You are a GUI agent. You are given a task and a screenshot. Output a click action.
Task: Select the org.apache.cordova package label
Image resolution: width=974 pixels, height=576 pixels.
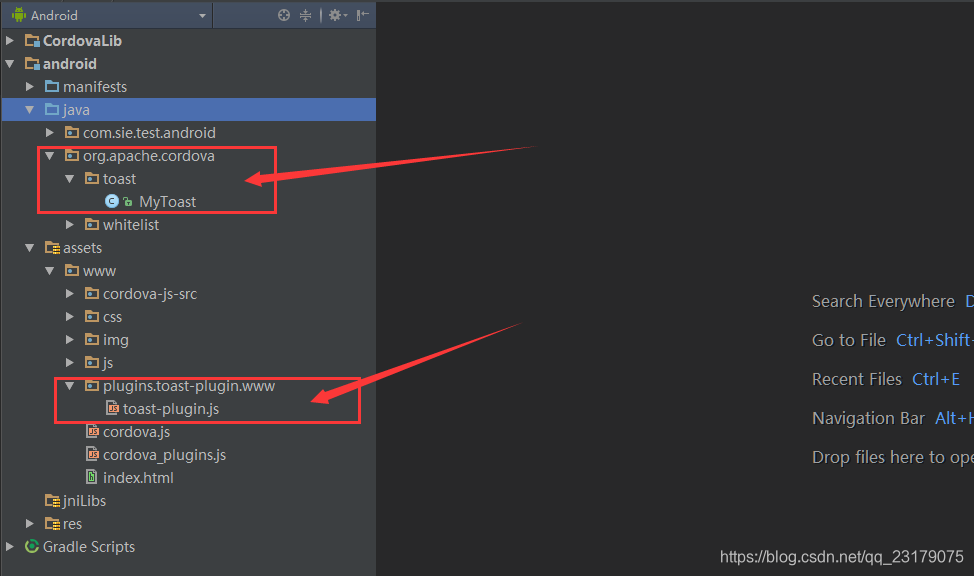[148, 156]
